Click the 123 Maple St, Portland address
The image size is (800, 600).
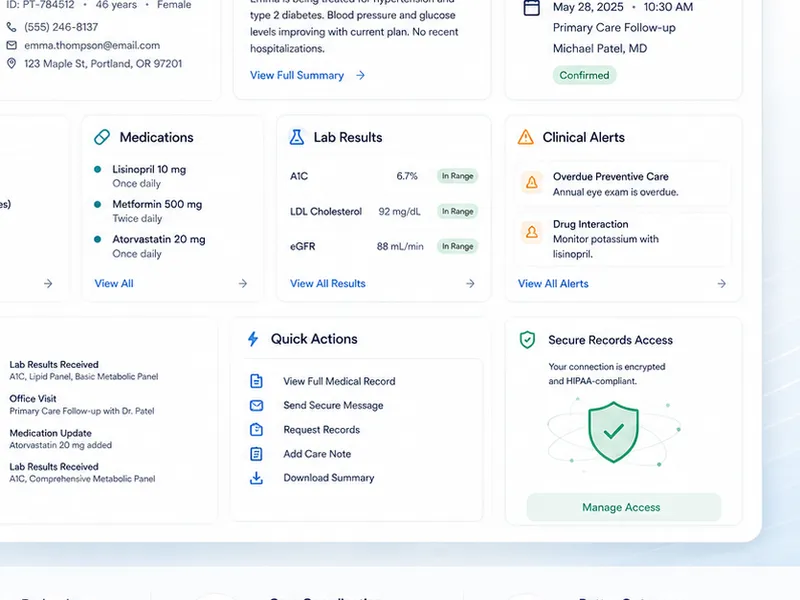(103, 64)
